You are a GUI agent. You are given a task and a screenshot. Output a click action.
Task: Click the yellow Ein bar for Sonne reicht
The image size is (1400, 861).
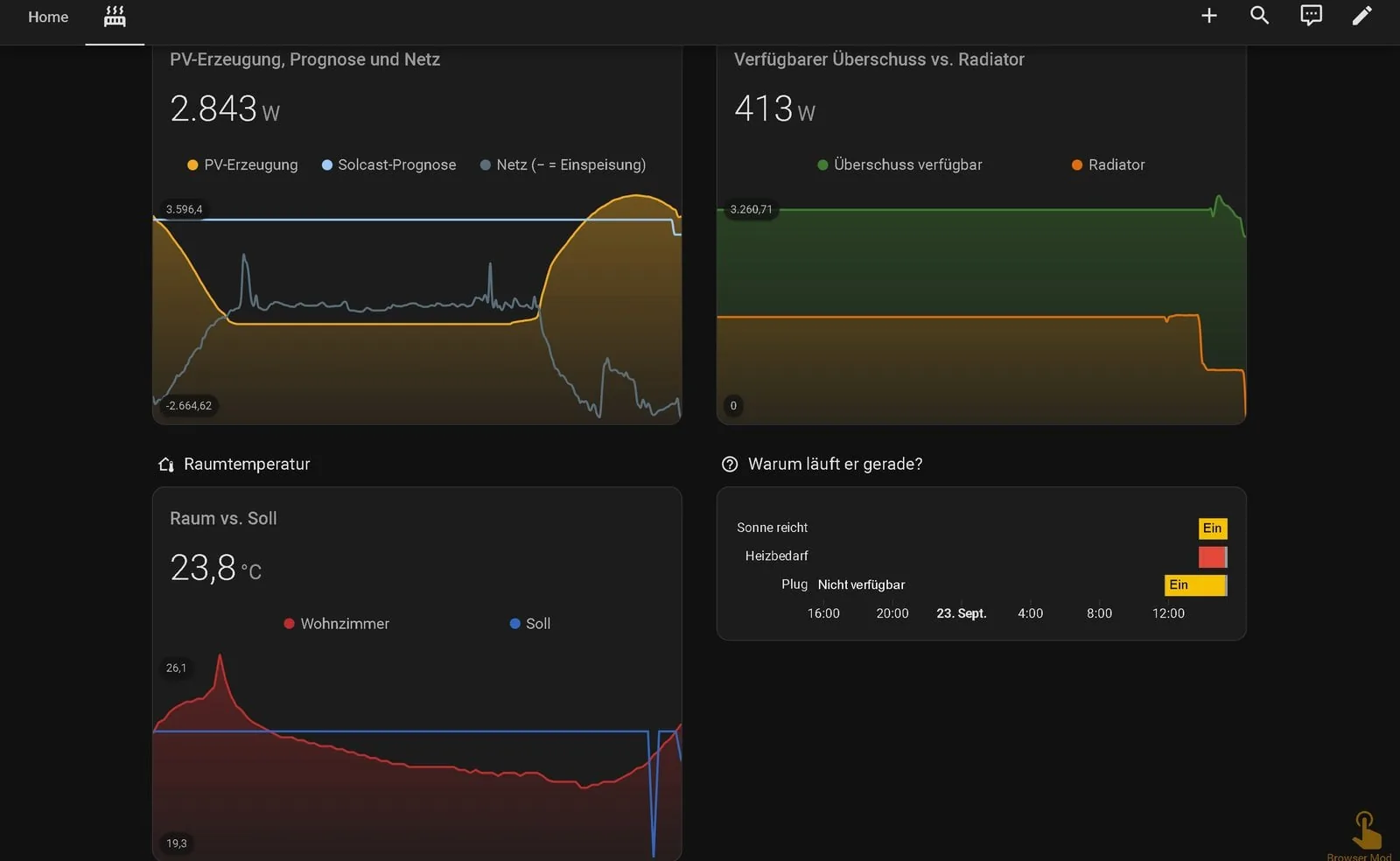(x=1213, y=528)
